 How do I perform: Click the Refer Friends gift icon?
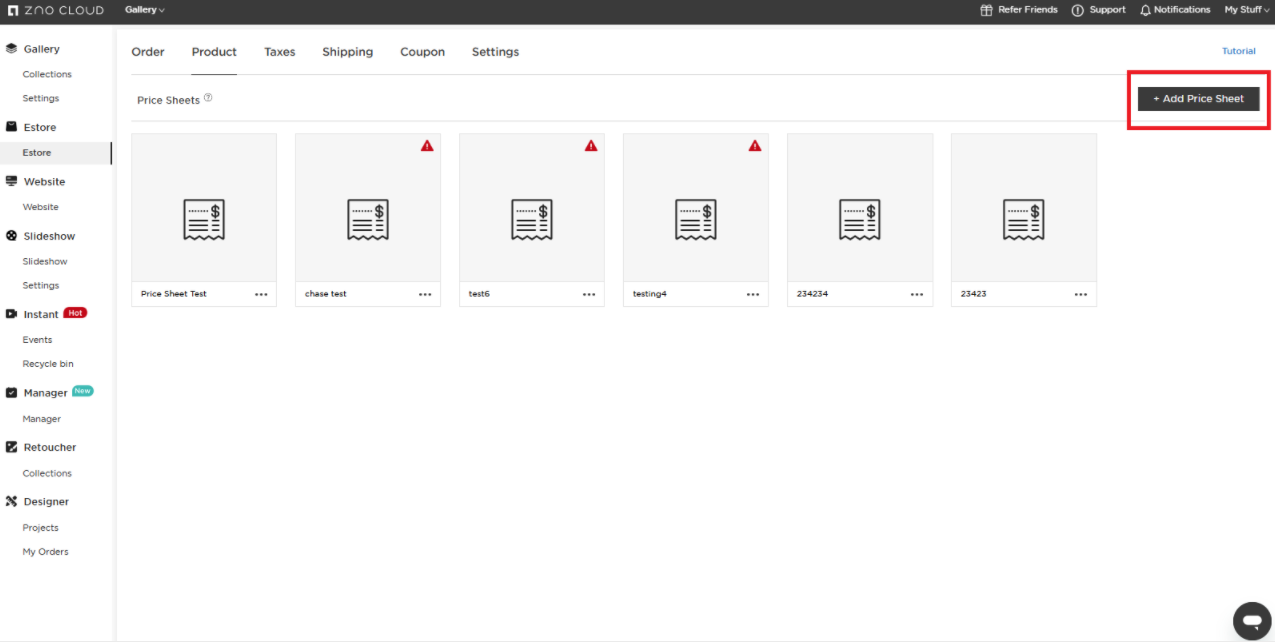coord(987,10)
